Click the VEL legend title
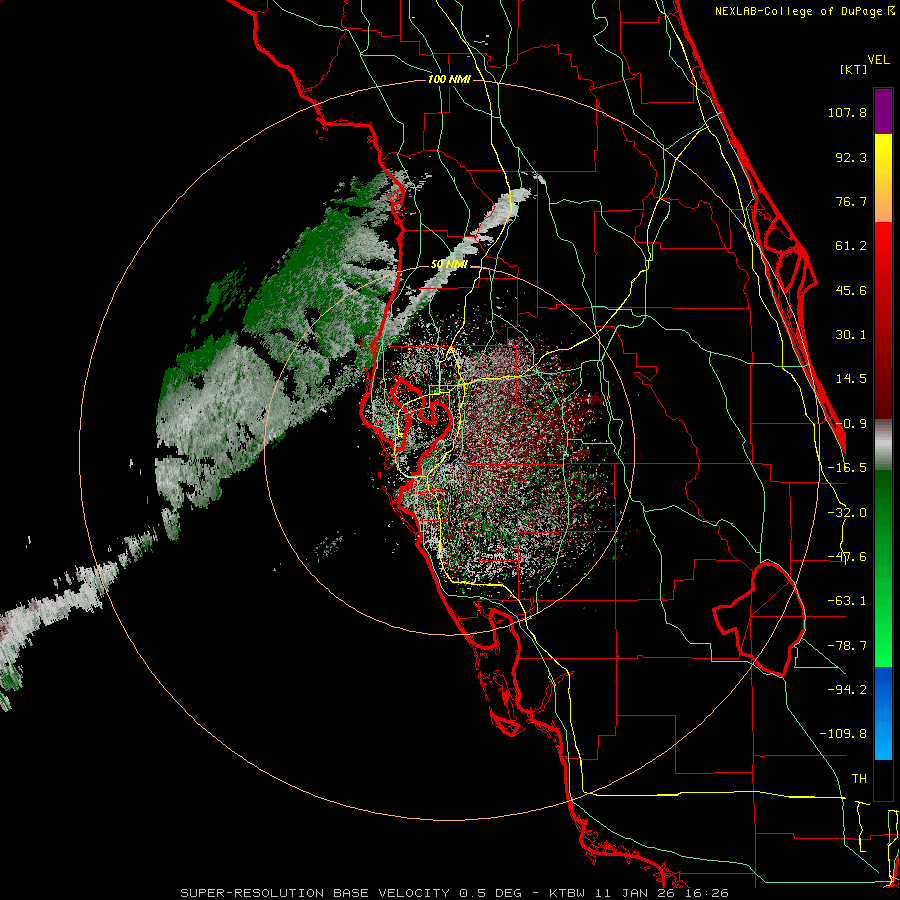 coord(878,60)
